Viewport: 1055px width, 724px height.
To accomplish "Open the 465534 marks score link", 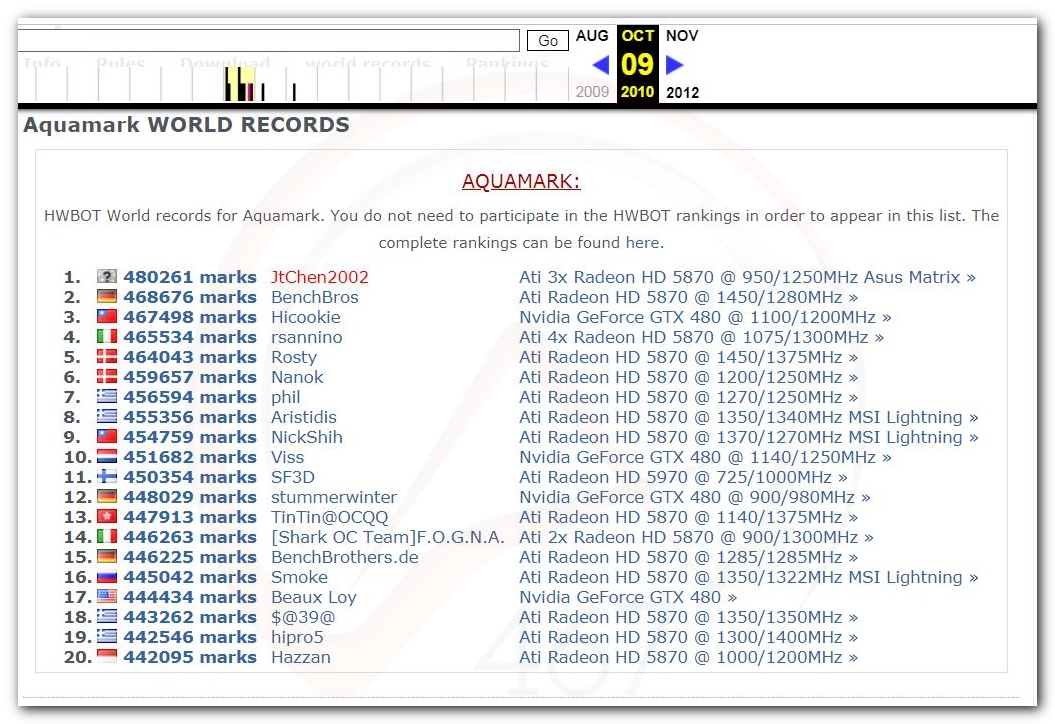I will (x=190, y=337).
